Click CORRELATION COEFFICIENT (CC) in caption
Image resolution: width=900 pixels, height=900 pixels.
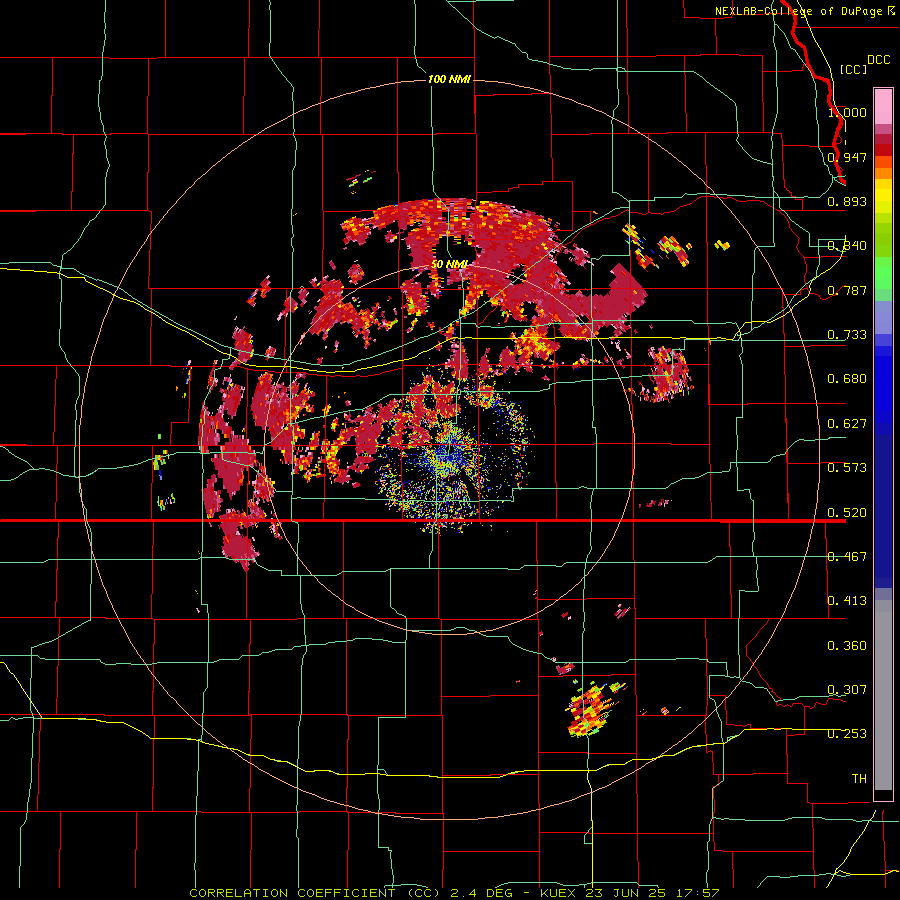click(315, 893)
